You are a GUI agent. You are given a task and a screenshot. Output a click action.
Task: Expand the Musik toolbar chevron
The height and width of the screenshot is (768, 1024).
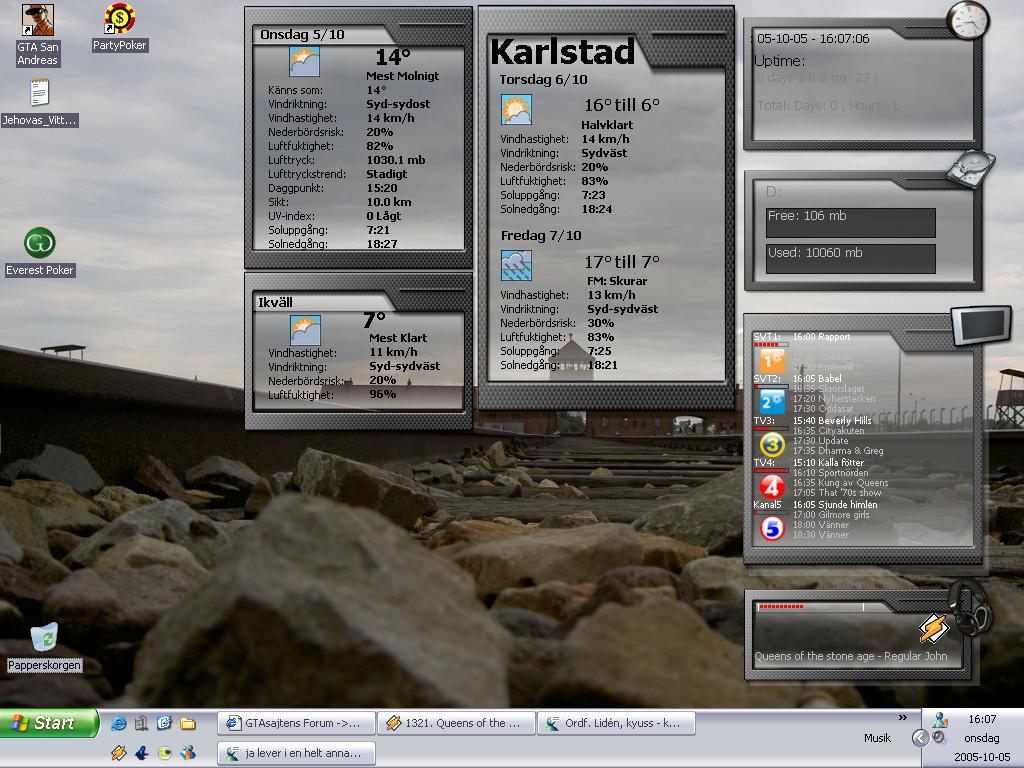click(903, 717)
